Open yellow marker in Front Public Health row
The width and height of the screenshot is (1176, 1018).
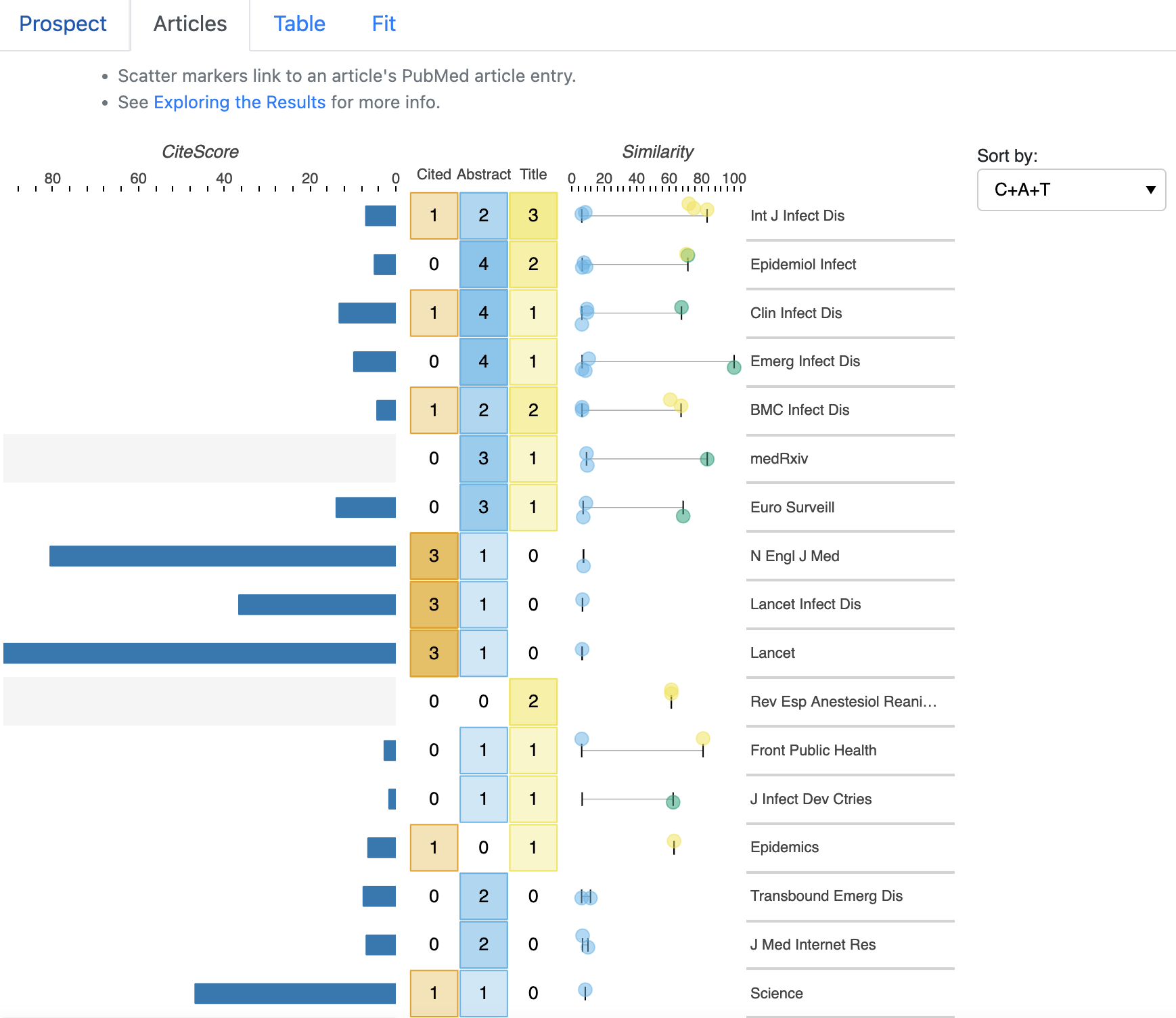click(703, 738)
